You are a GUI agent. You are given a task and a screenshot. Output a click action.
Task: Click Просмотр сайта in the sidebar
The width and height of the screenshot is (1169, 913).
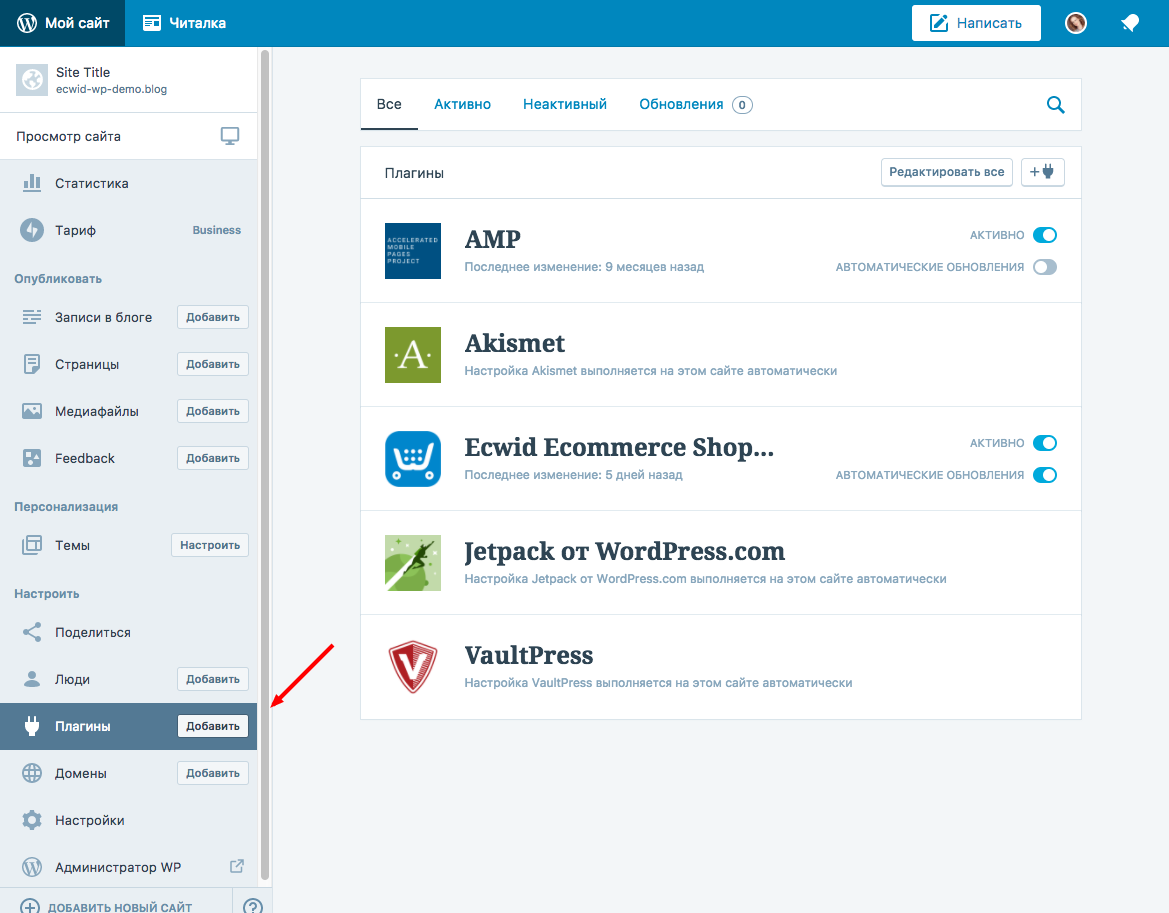pyautogui.click(x=128, y=136)
